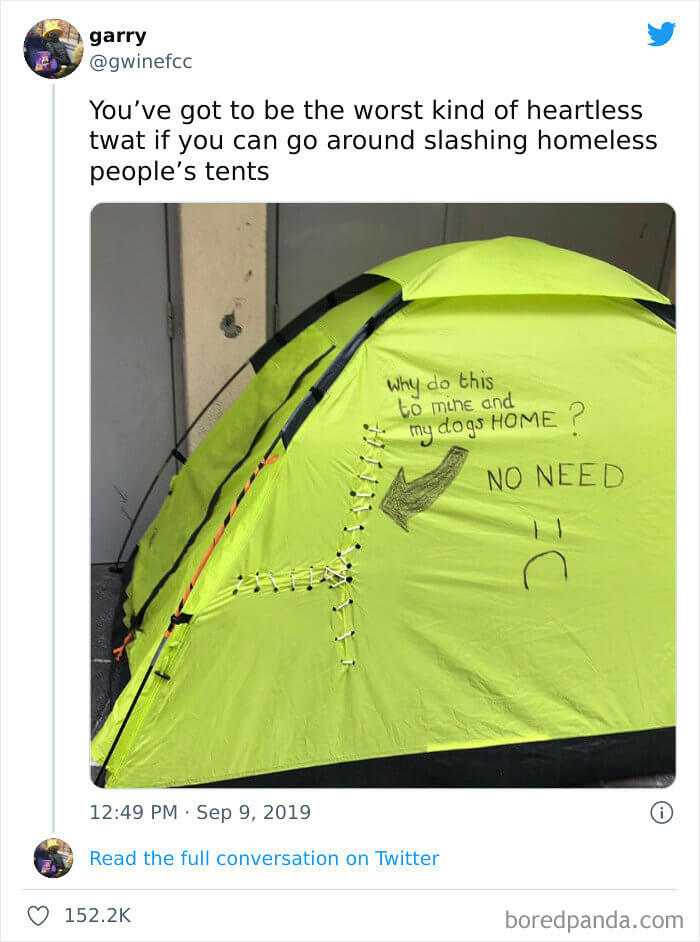Click the Twitter bird logo

pos(661,34)
